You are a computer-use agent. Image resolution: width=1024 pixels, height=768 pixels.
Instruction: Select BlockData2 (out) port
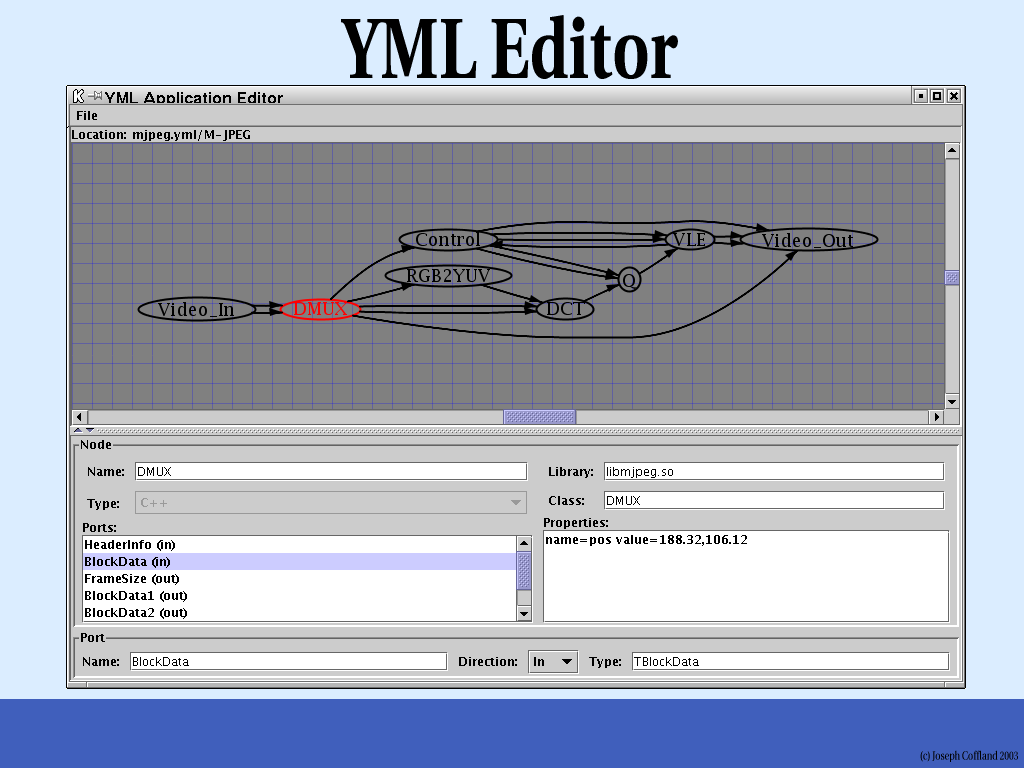tap(300, 613)
